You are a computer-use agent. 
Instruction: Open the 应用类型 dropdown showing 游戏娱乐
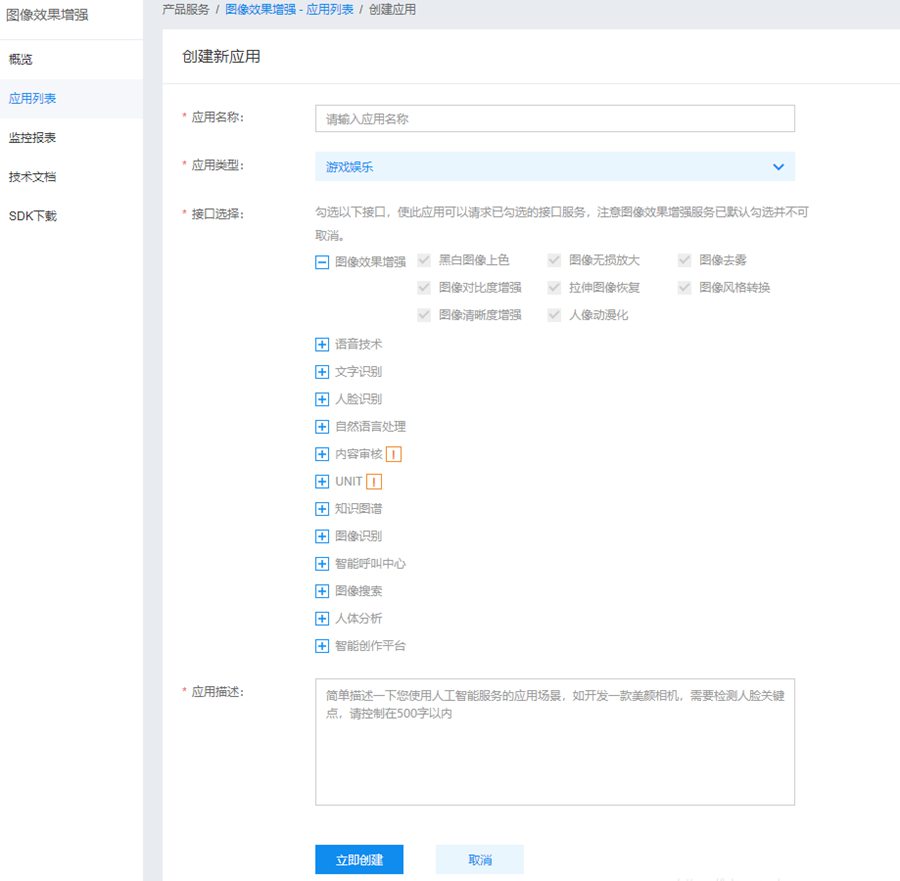point(554,167)
